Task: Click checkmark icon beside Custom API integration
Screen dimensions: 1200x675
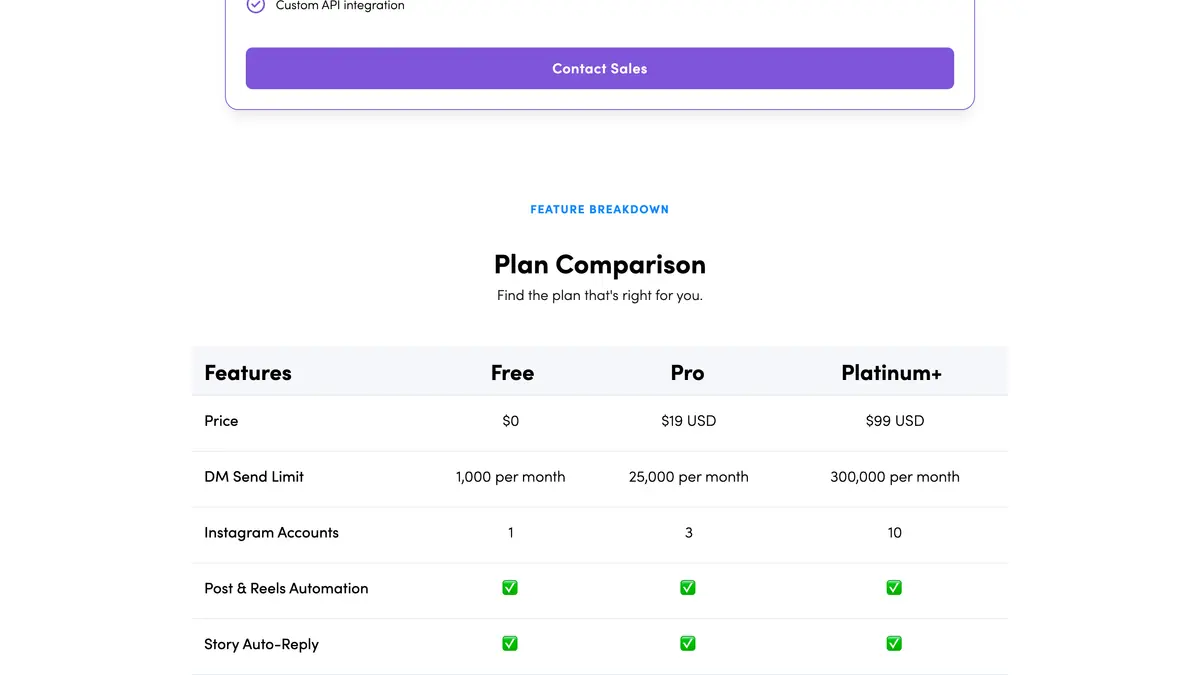Action: pyautogui.click(x=256, y=6)
